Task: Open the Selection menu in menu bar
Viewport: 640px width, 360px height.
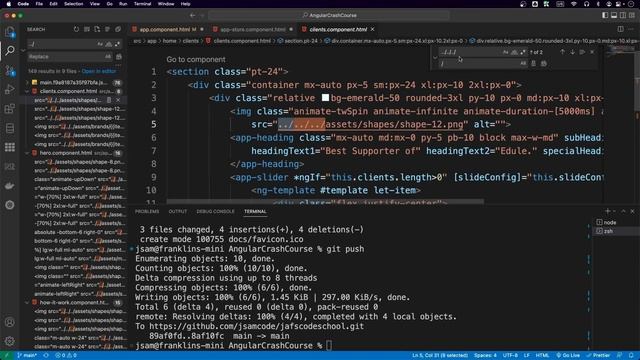Action: tap(73, 4)
